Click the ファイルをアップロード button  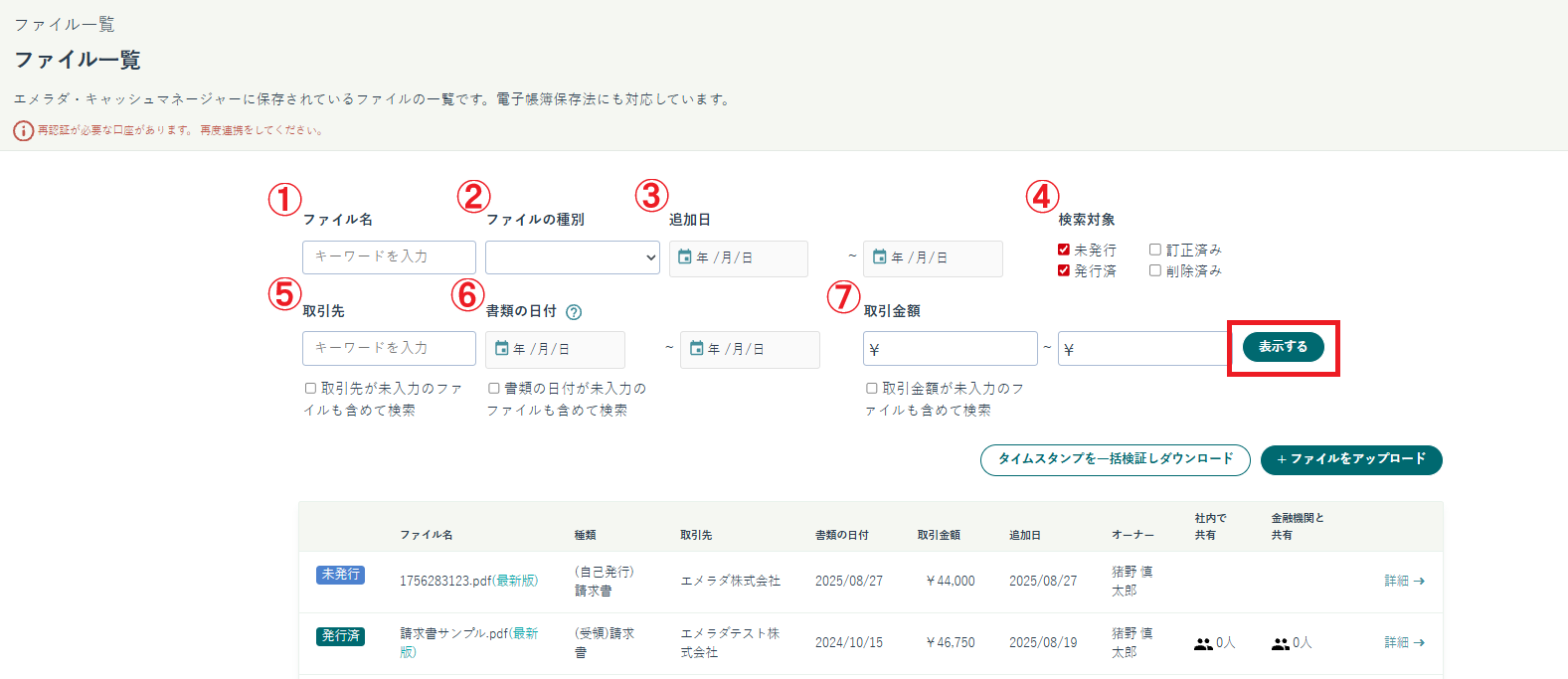[x=1351, y=459]
